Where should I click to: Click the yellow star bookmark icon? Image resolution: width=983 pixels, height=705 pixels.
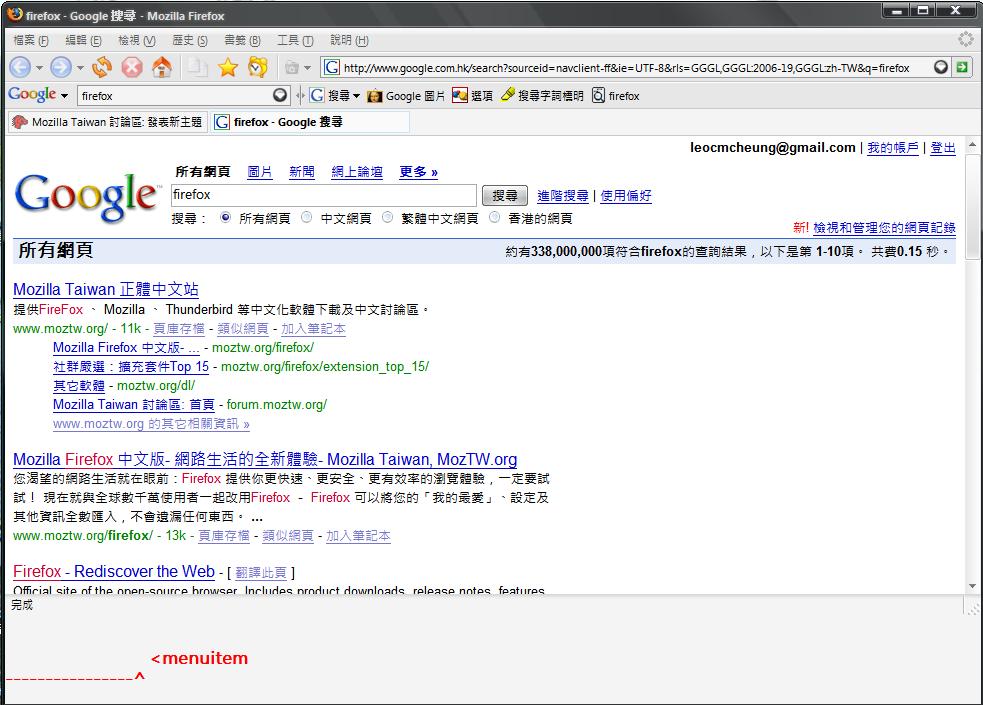[227, 67]
